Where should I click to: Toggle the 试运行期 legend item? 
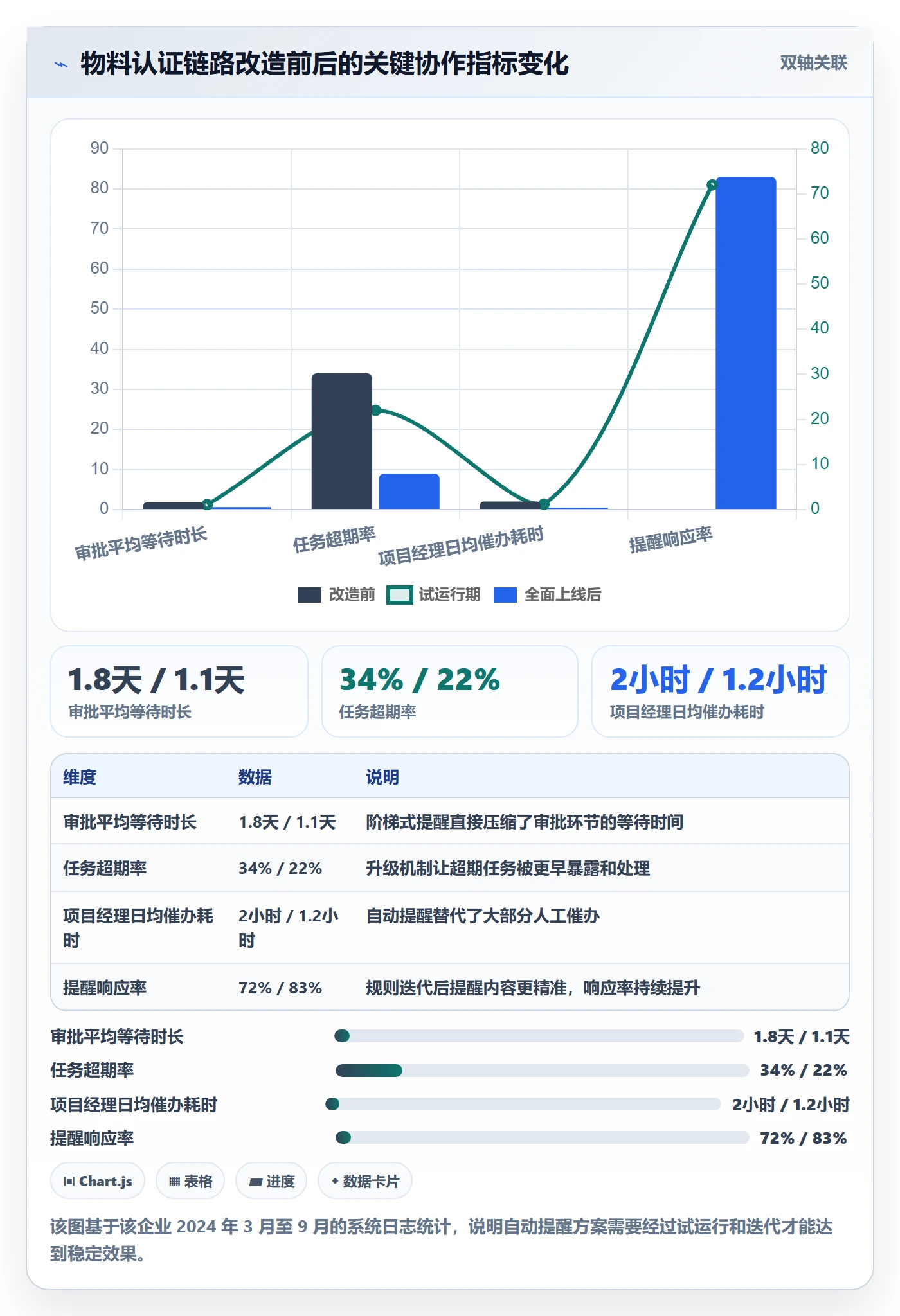[x=433, y=595]
